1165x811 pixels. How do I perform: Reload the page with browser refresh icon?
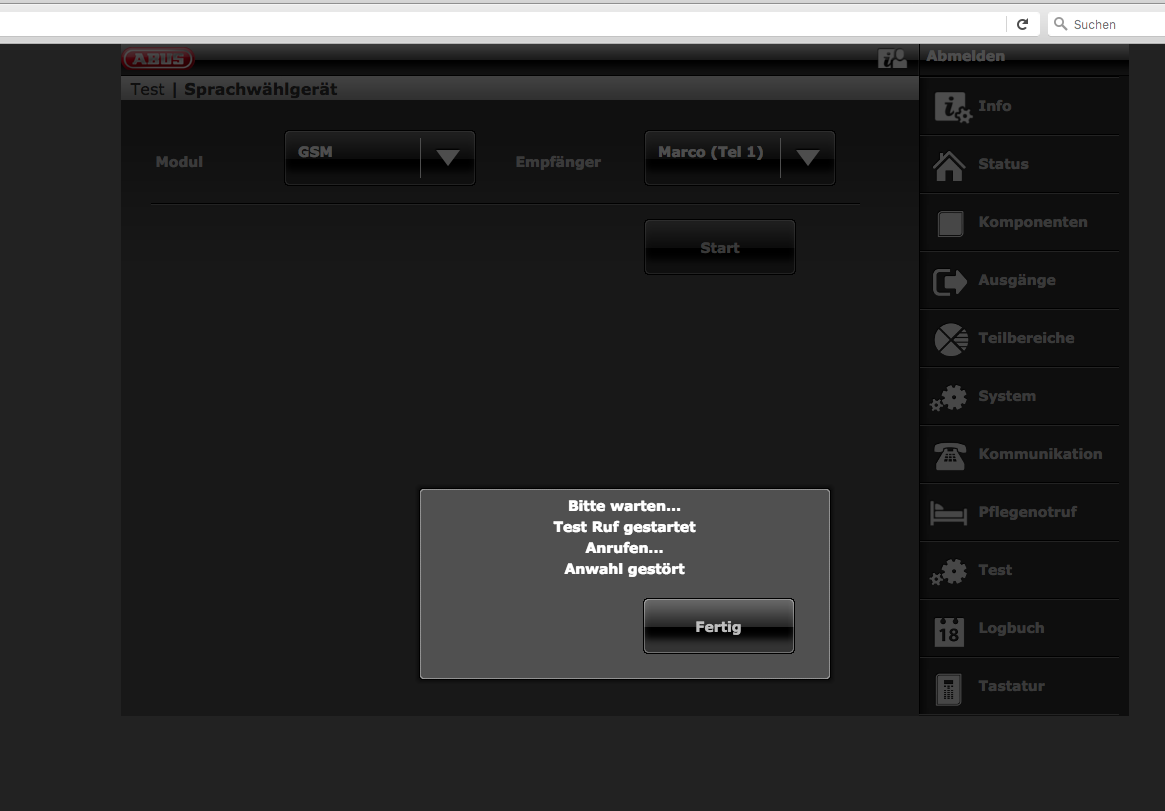(1022, 24)
